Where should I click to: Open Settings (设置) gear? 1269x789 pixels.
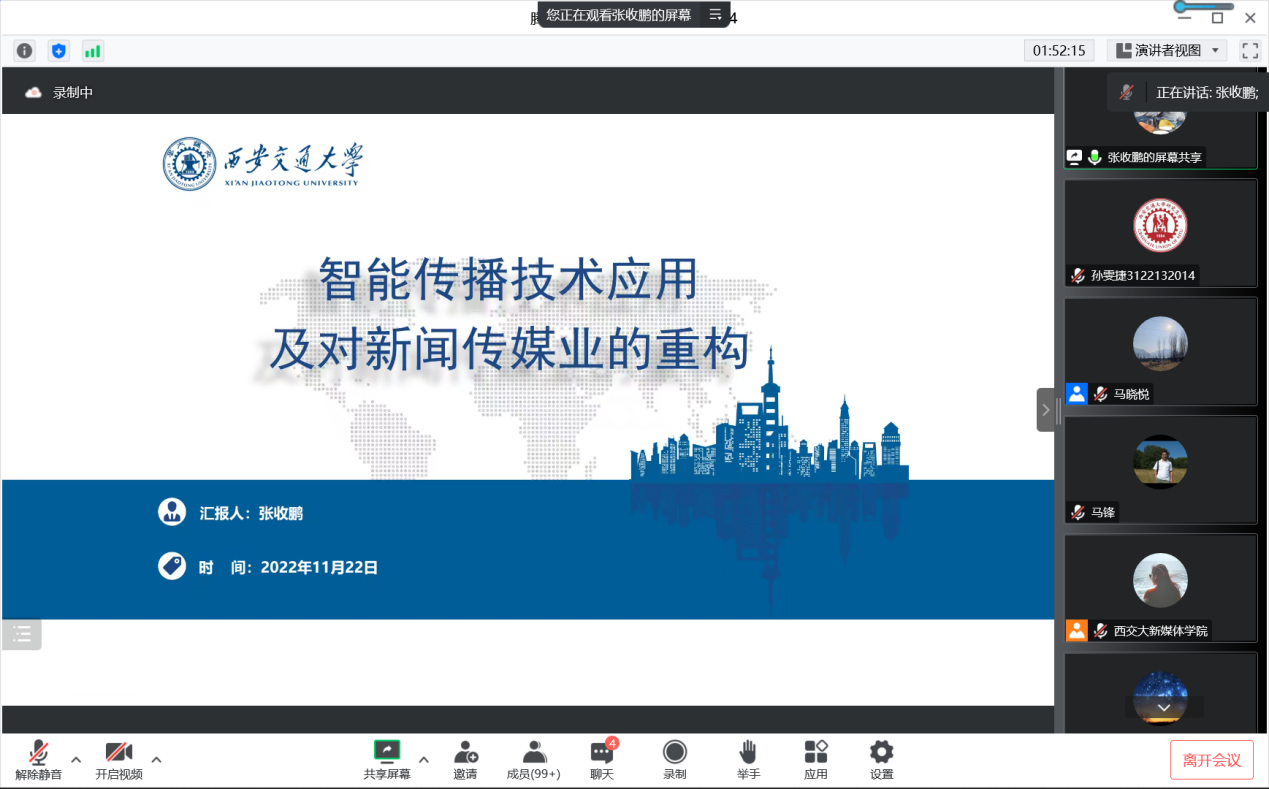[x=881, y=760]
